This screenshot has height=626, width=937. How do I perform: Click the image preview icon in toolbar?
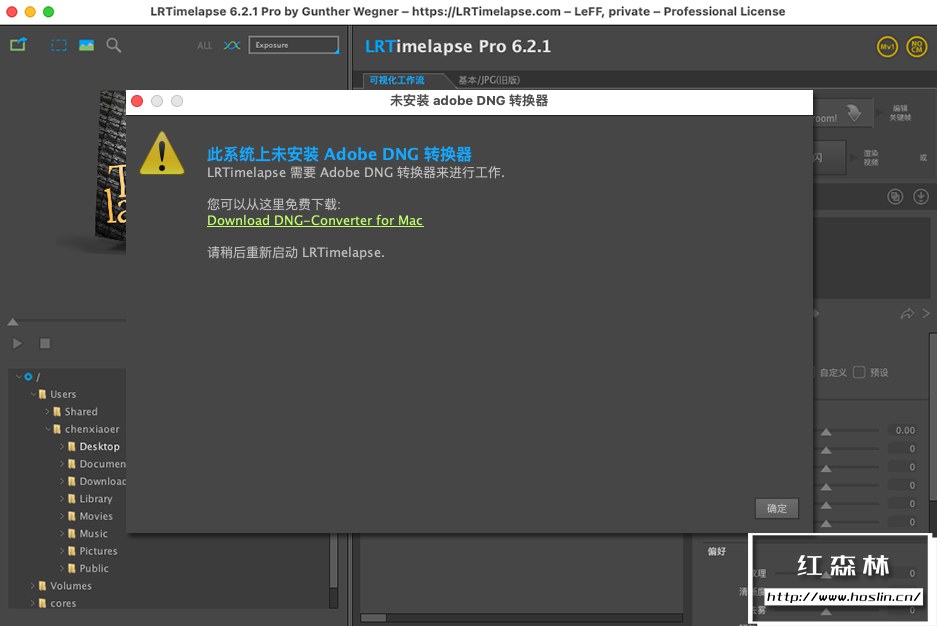coord(87,45)
